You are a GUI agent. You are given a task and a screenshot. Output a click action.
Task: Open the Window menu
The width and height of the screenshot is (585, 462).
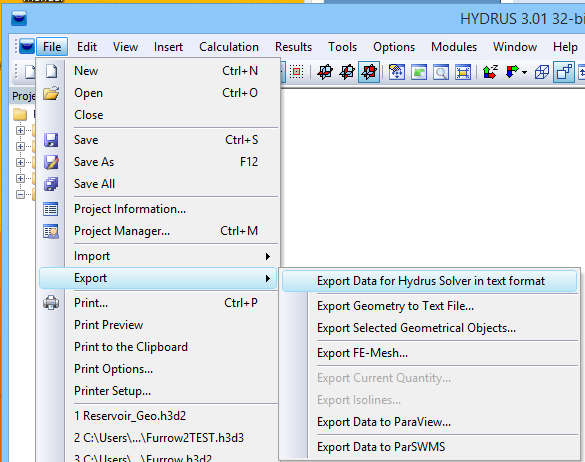tap(515, 47)
